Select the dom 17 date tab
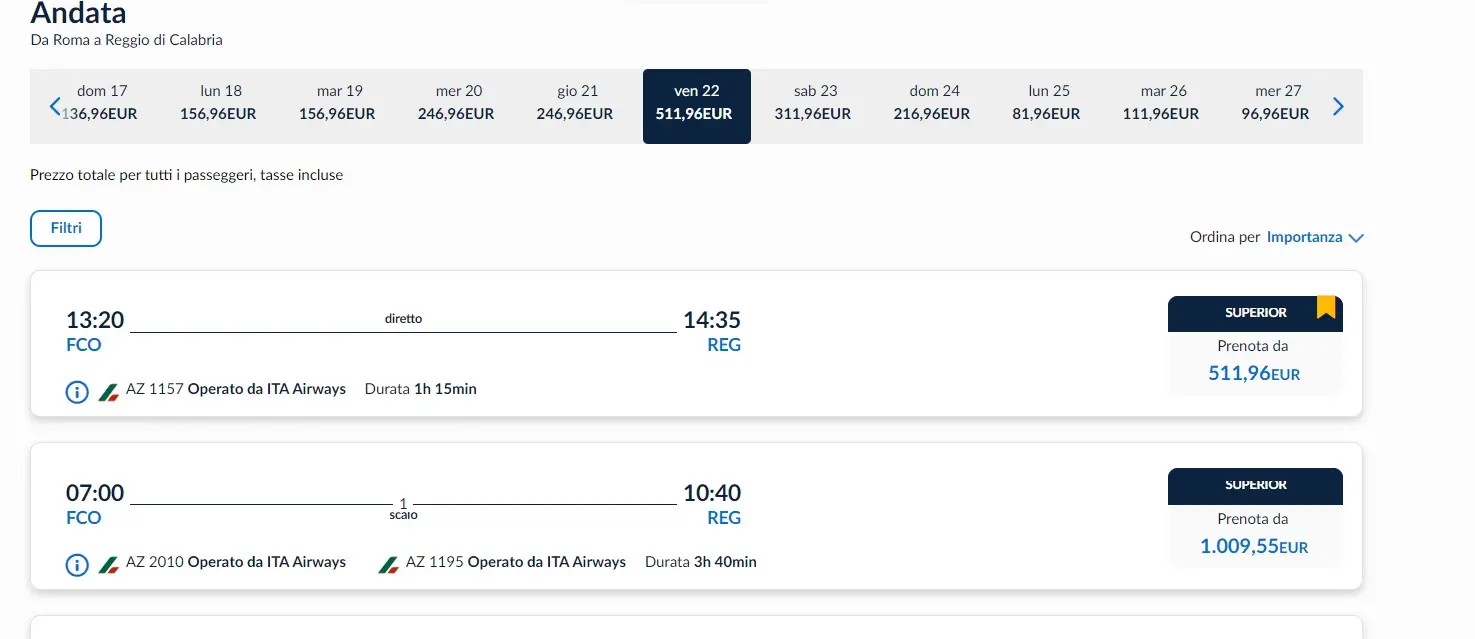1475x639 pixels. point(102,103)
